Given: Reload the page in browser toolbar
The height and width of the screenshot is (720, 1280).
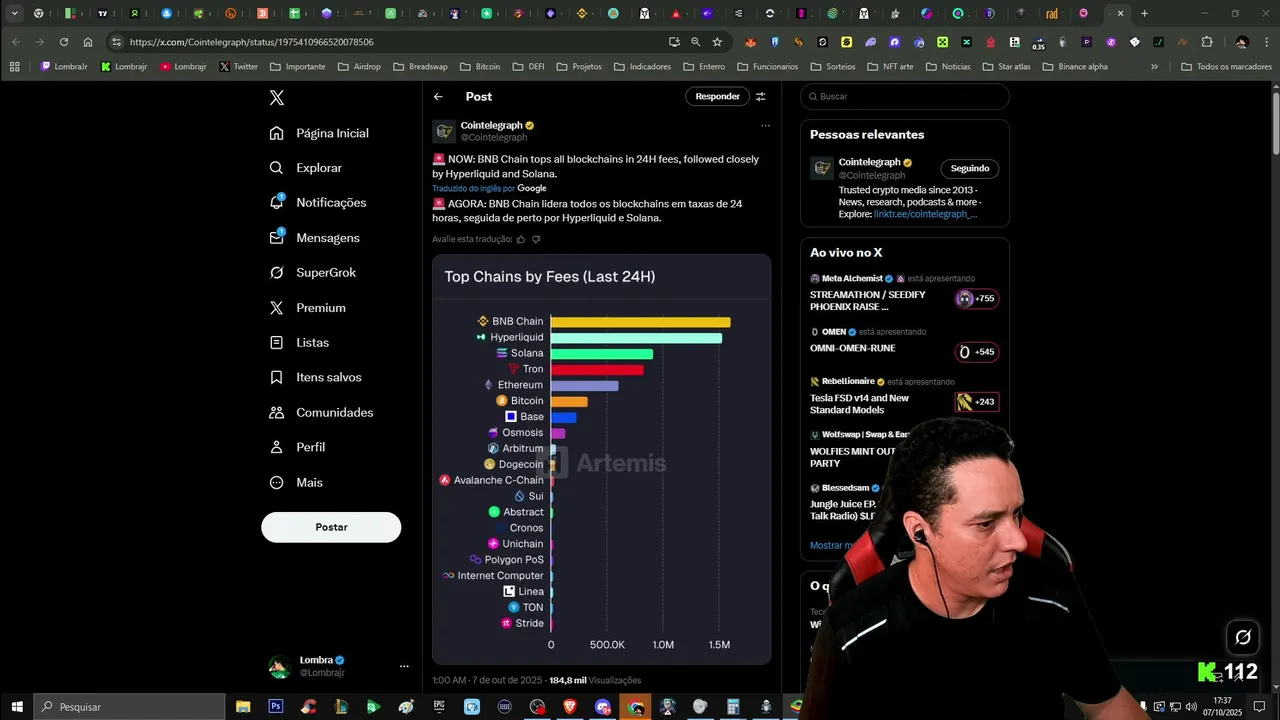Looking at the screenshot, I should click(x=64, y=42).
